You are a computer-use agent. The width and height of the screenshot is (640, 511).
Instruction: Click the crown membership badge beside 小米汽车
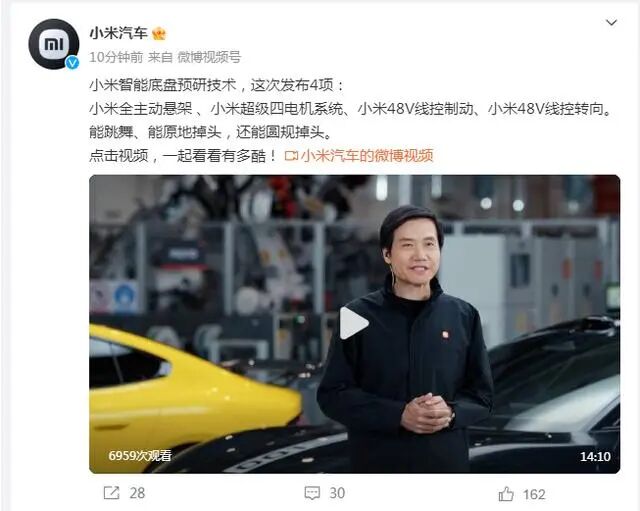[159, 33]
